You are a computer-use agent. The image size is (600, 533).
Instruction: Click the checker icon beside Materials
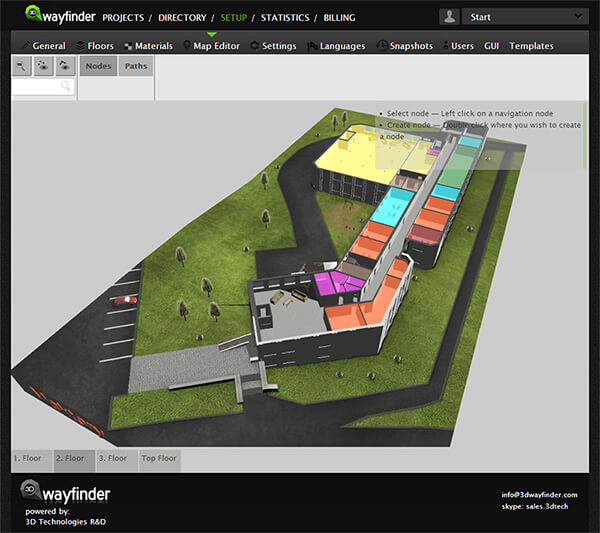coord(128,46)
